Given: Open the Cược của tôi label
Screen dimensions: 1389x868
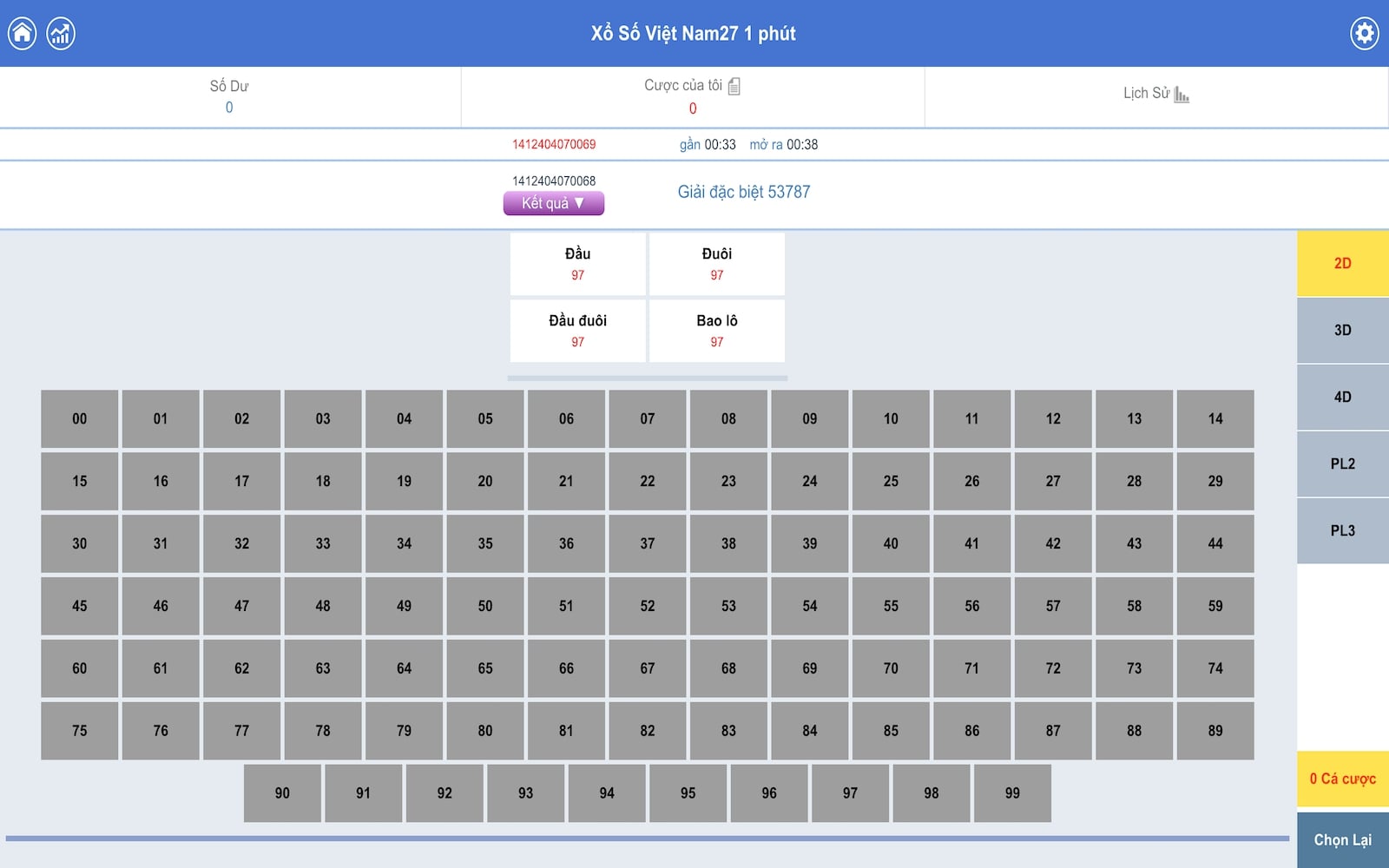Looking at the screenshot, I should click(683, 85).
